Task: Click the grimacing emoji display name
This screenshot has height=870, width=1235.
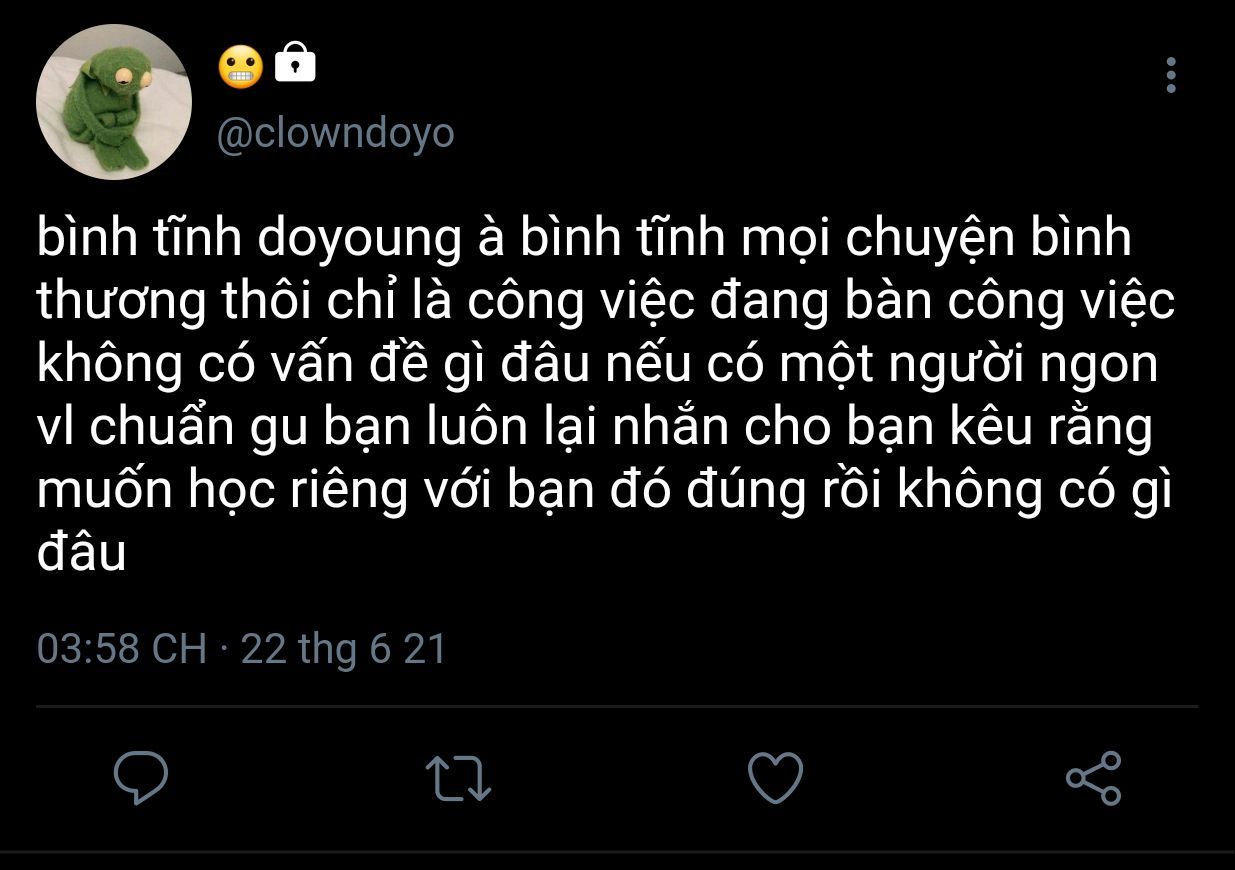Action: pos(240,66)
